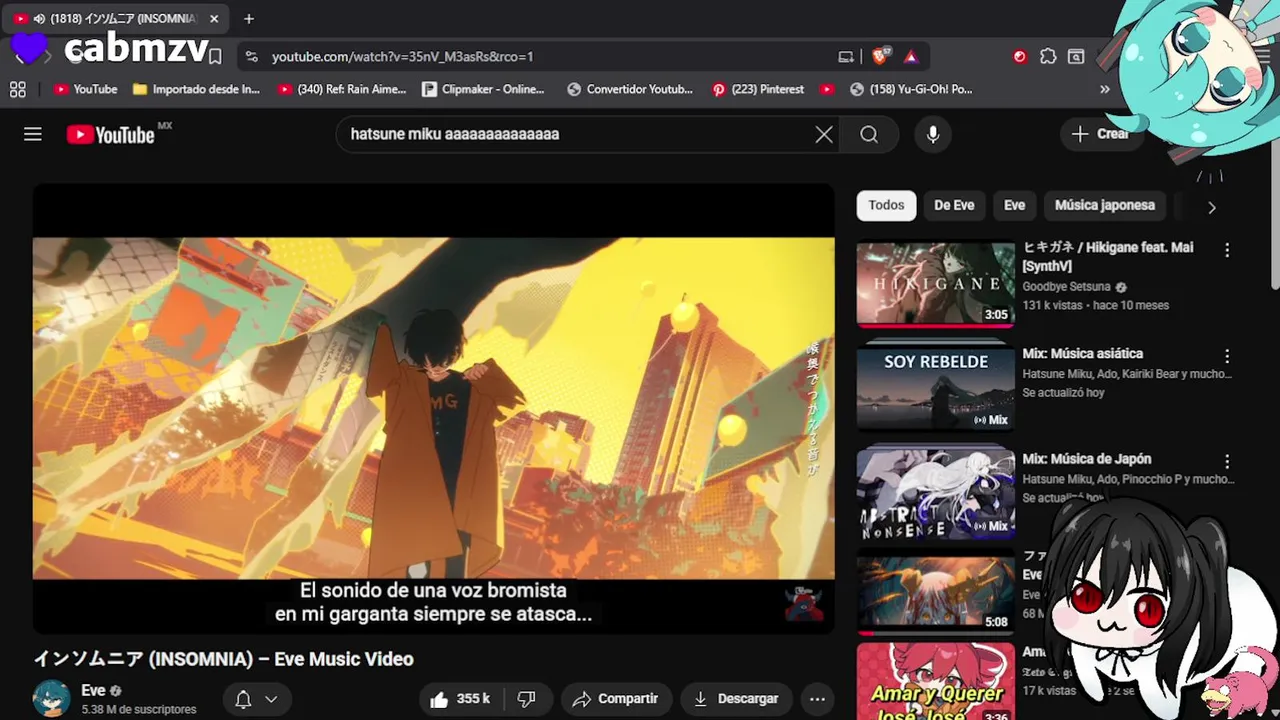Open the browser sidebar panel icon
Screen dimensions: 1280x720
point(1076,57)
